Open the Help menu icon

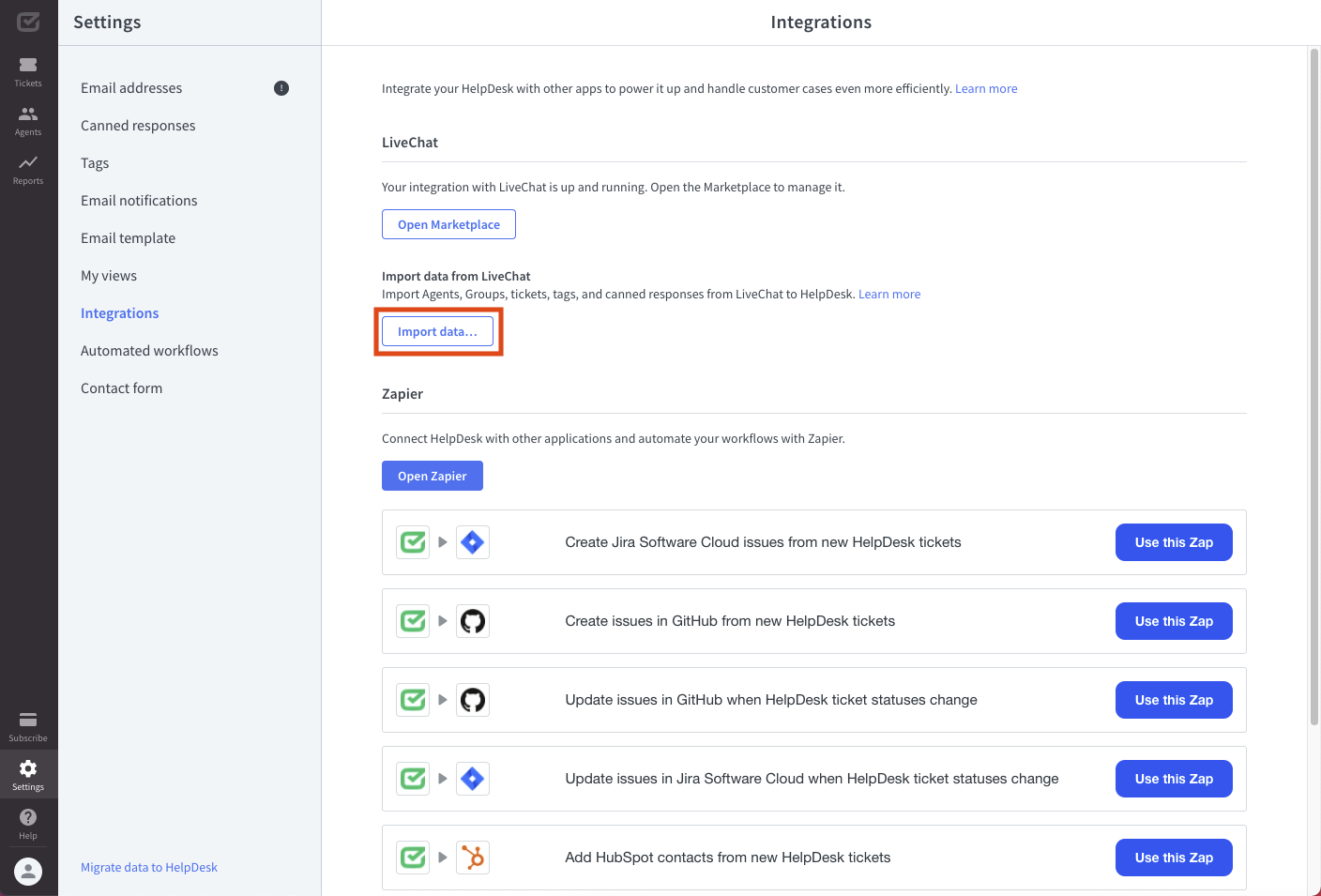[x=28, y=817]
